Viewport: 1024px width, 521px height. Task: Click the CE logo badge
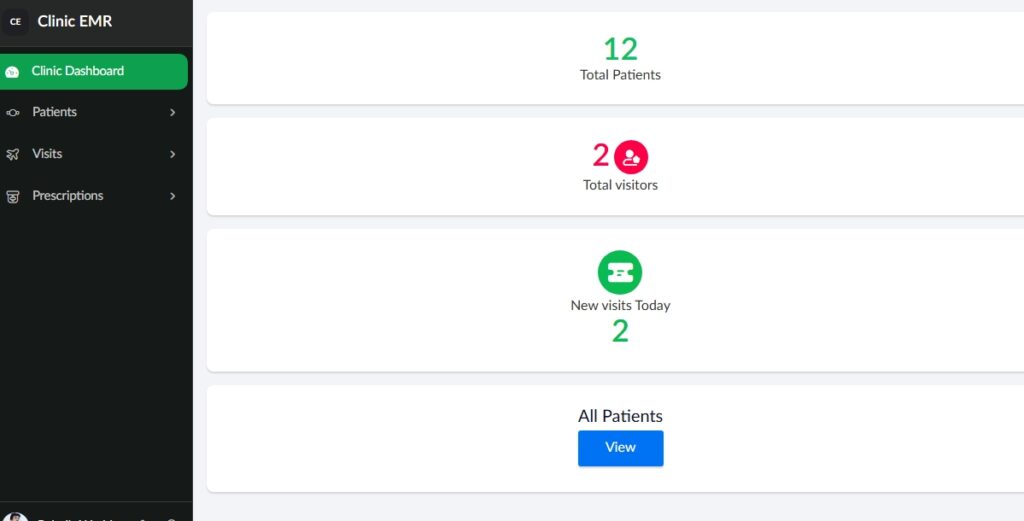click(15, 21)
